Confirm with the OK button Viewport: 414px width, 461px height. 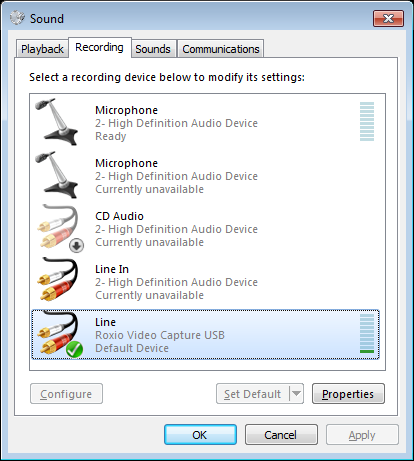click(x=200, y=435)
